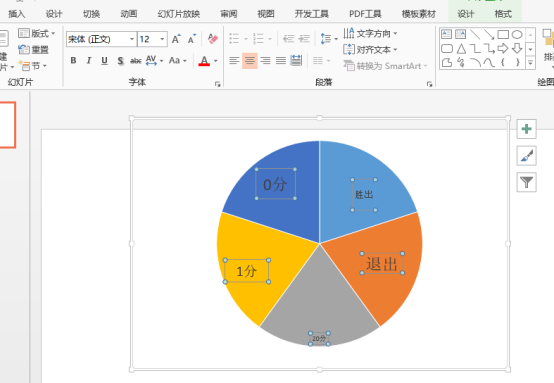Screen dimensions: 554x383
Task: Open chart filters funnel button
Action: 526,182
